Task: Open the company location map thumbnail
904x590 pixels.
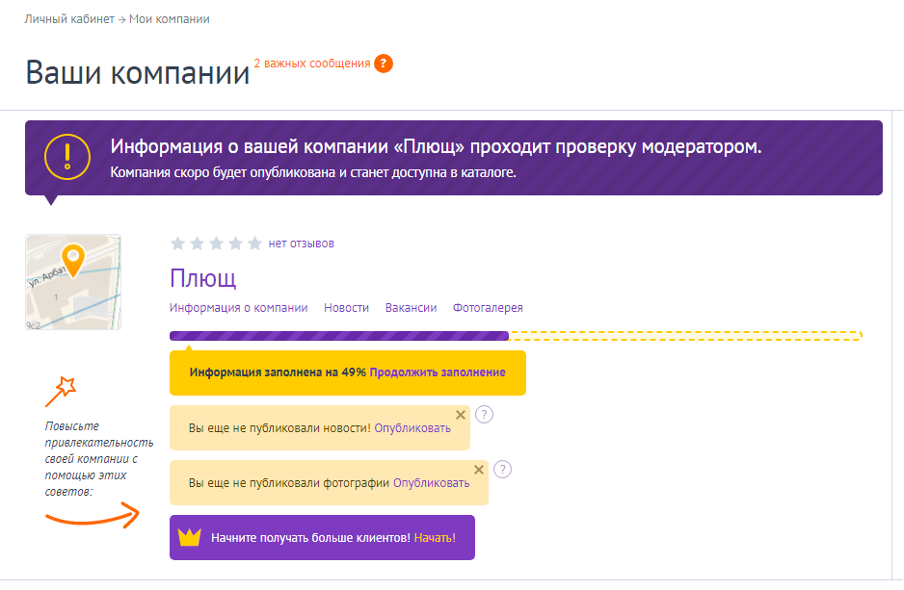Action: 73,282
